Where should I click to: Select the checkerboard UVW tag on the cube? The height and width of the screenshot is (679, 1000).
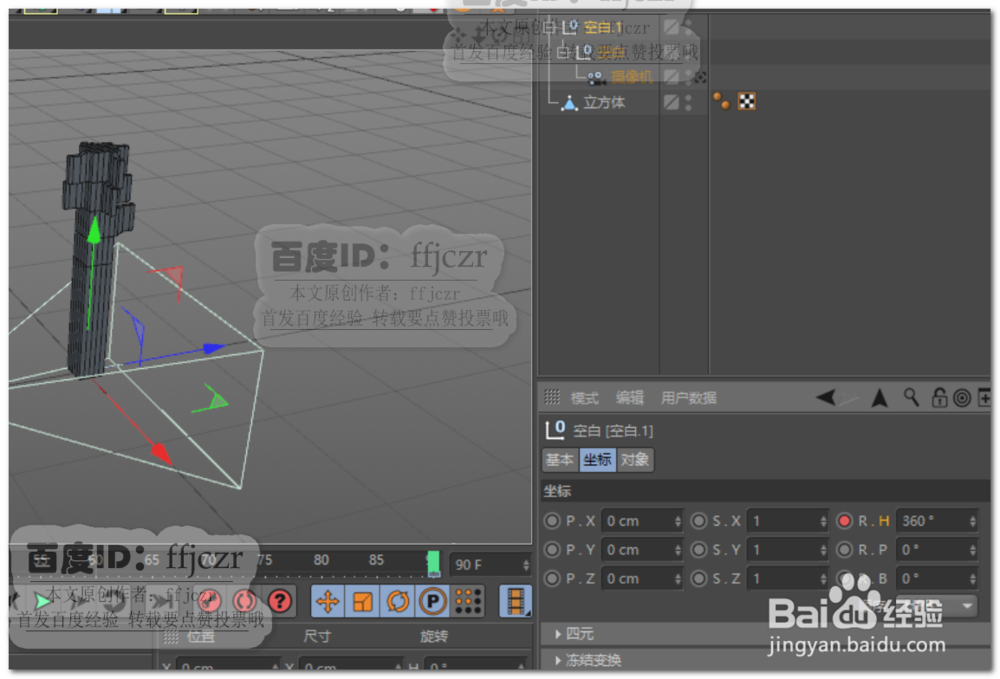(747, 101)
